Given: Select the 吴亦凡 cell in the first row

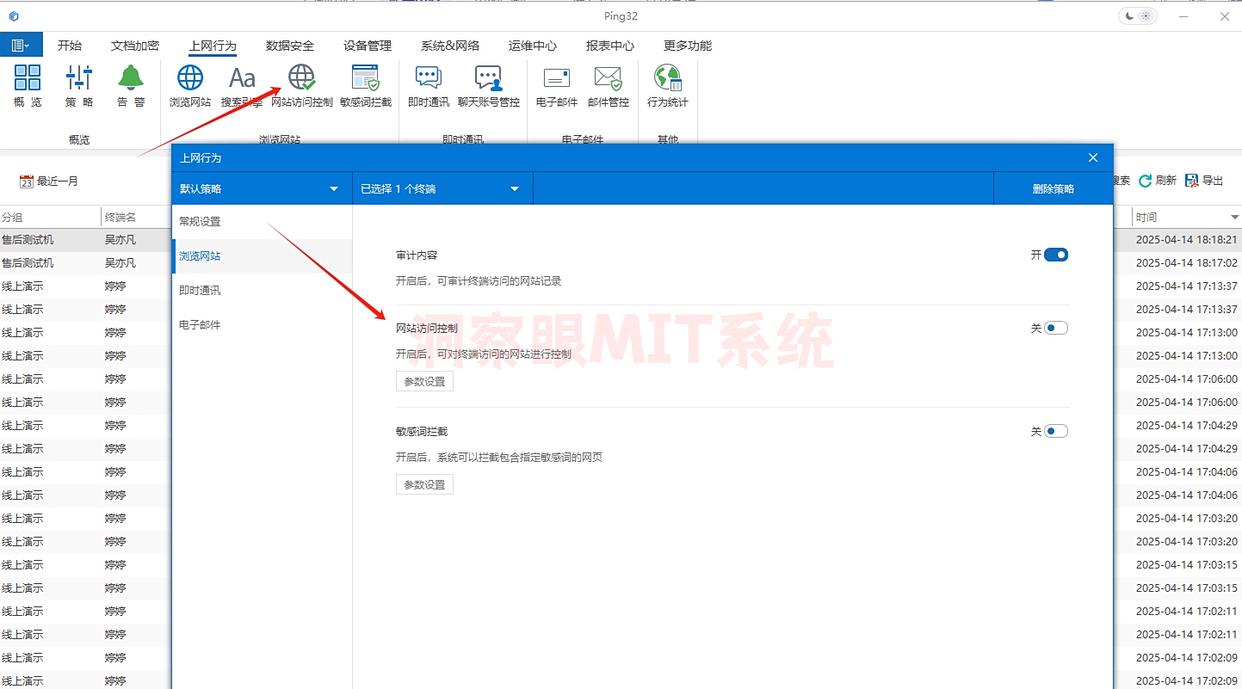Looking at the screenshot, I should tap(120, 240).
